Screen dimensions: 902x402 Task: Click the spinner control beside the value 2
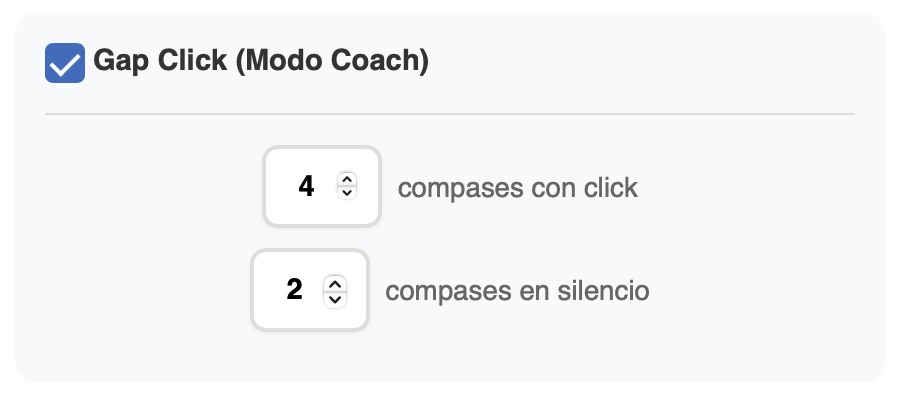coord(335,290)
